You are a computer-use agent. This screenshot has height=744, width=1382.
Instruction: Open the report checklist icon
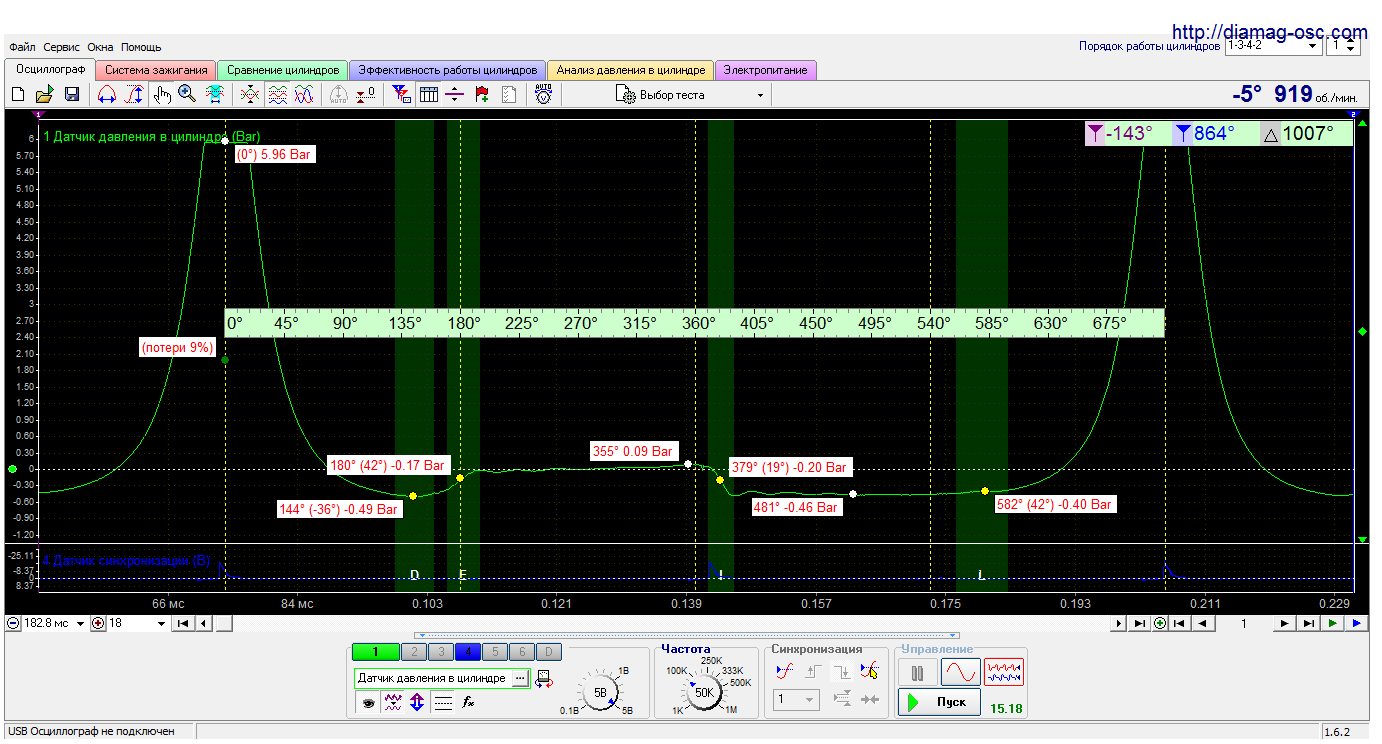click(x=508, y=95)
